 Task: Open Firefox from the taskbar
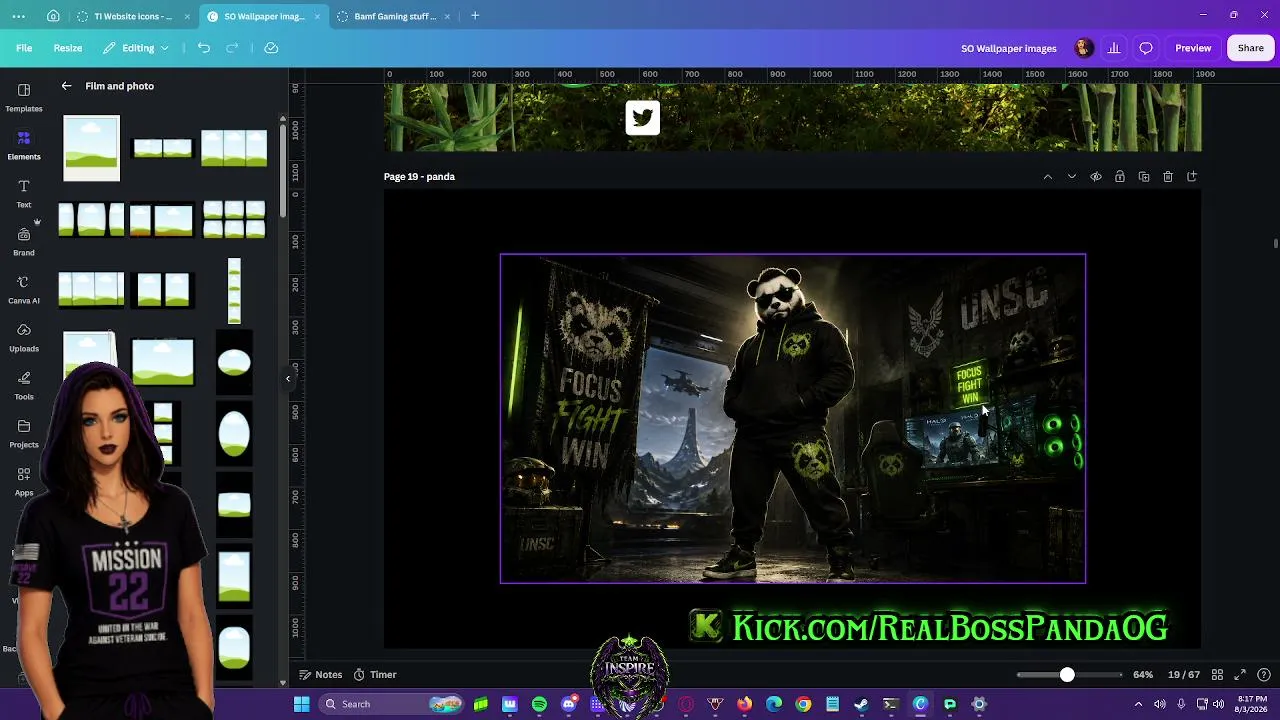click(x=744, y=704)
